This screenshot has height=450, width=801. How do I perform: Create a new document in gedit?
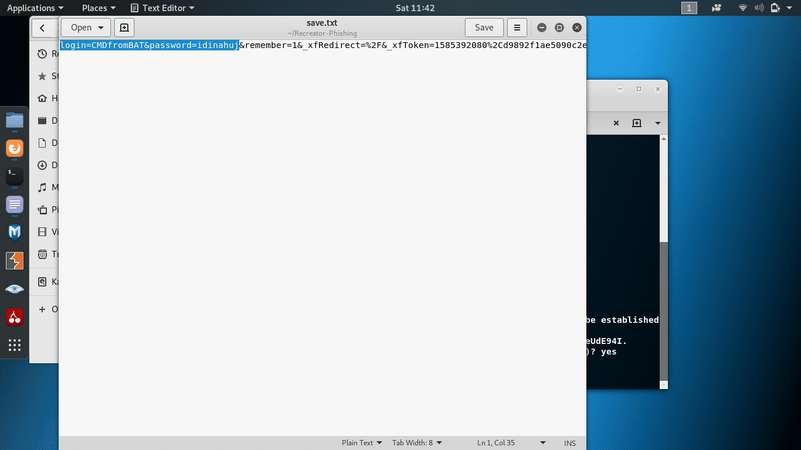pyautogui.click(x=124, y=28)
